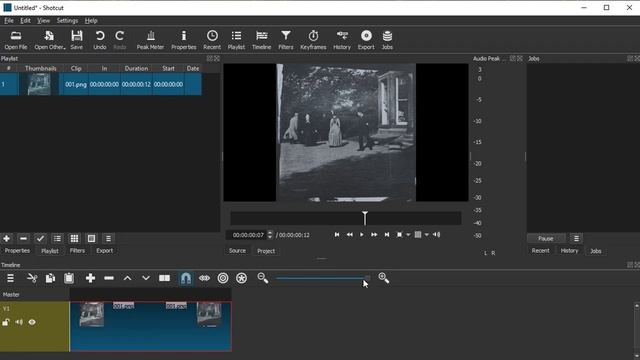This screenshot has width=640, height=360.
Task: Toggle the Playlist panel from toolbar
Action: [236, 40]
